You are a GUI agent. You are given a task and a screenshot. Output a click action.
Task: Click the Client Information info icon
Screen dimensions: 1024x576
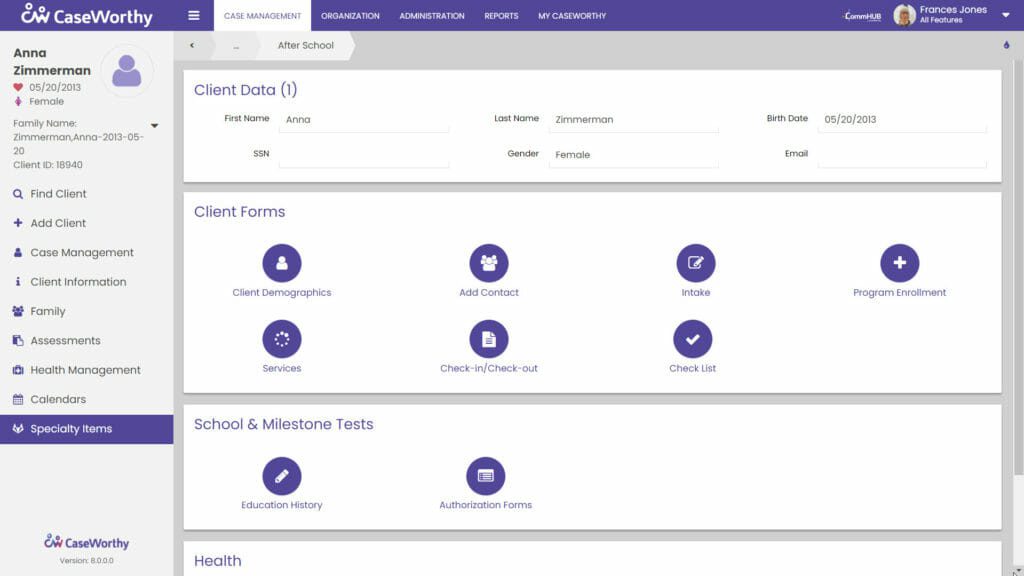coord(18,281)
